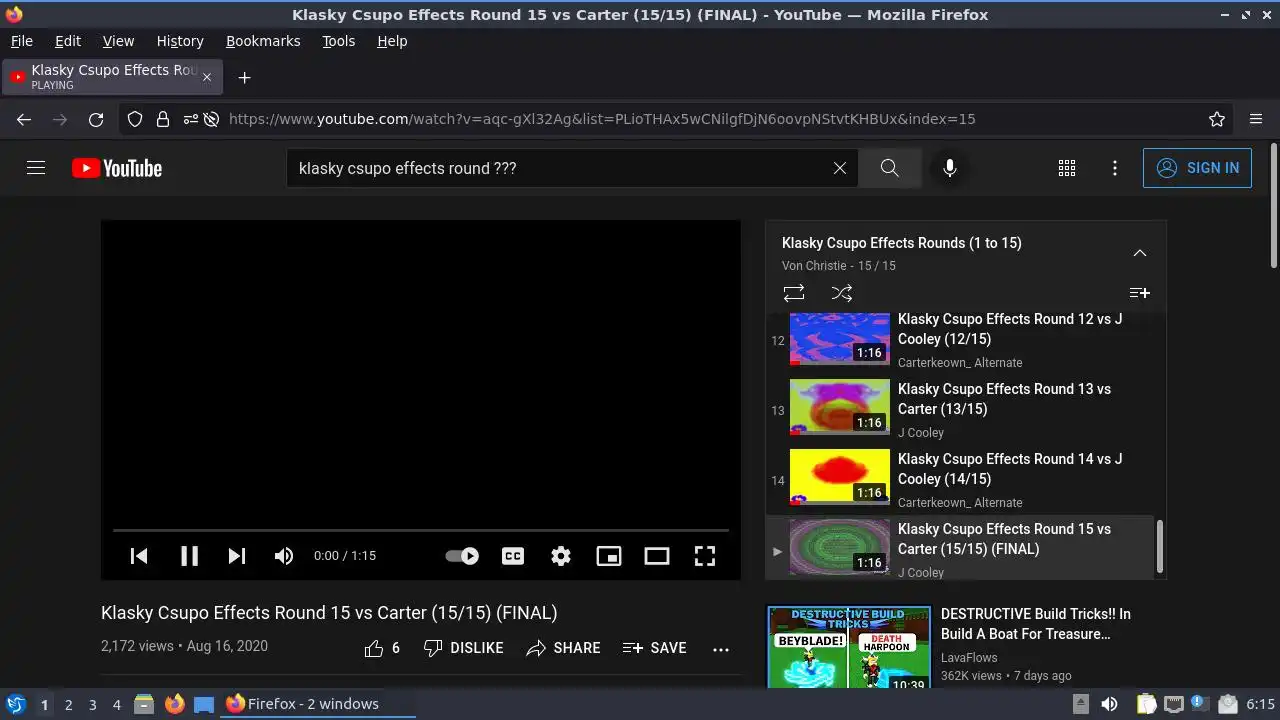Switch to workspace 2 in taskbar
The image size is (1280, 720).
[68, 704]
